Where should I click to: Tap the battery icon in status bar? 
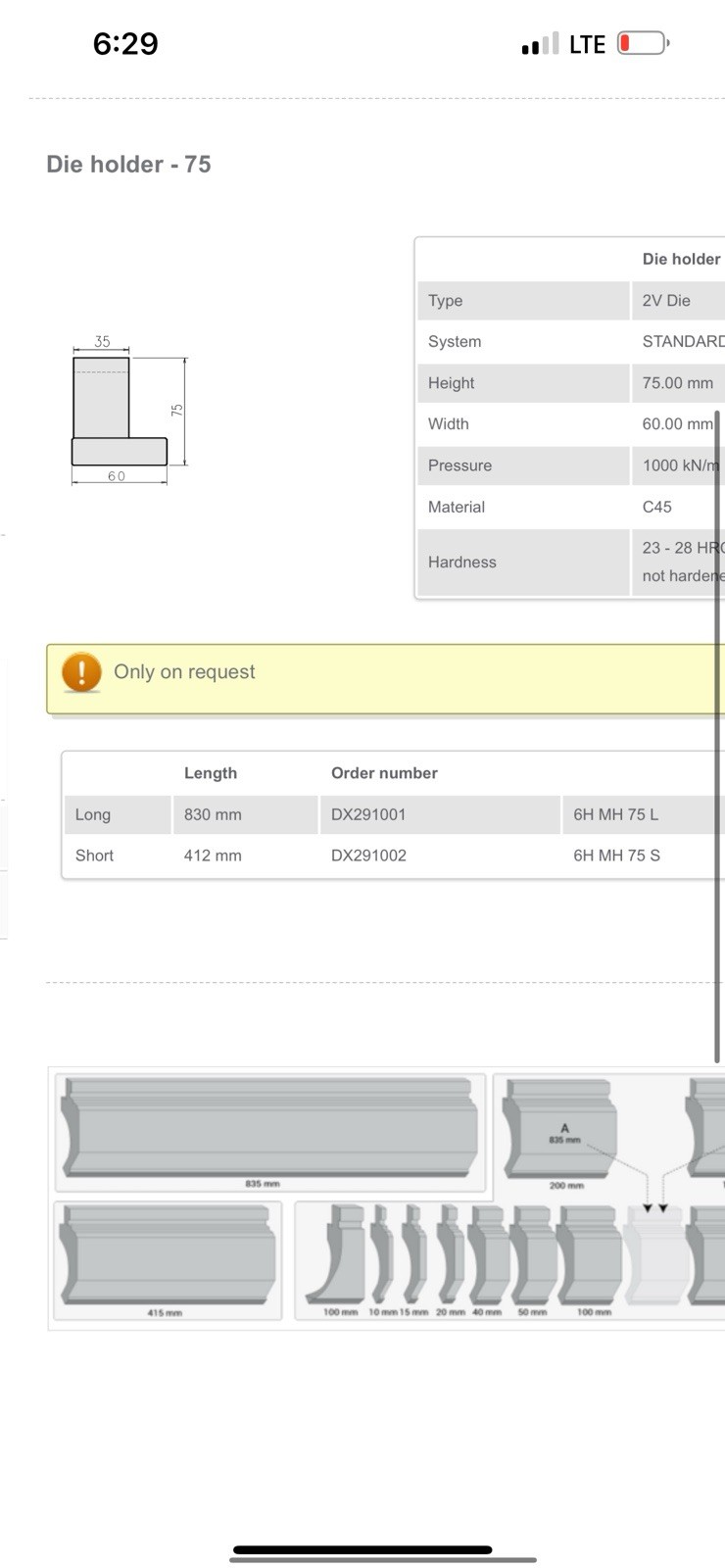[644, 43]
